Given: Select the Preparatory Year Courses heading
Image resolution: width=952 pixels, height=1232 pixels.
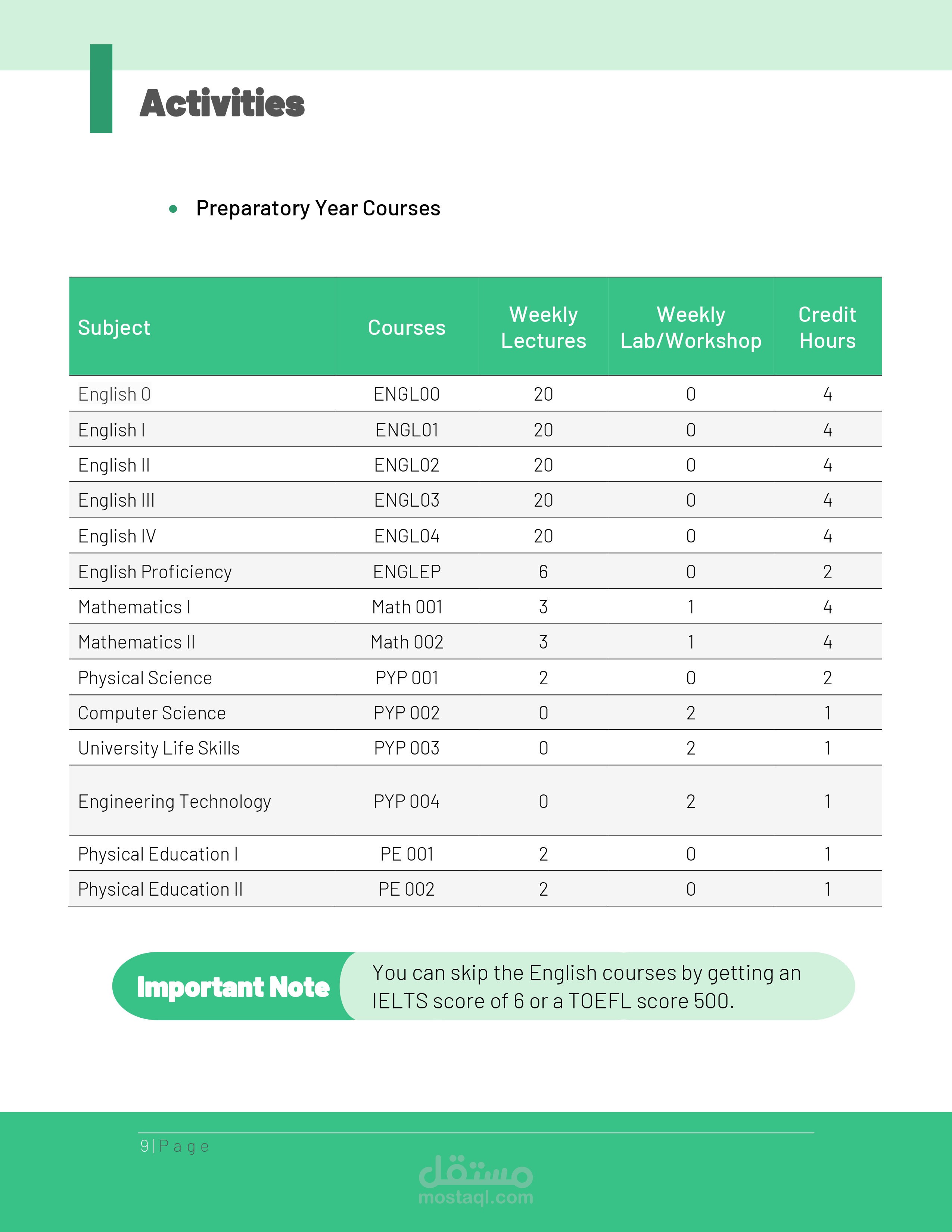Looking at the screenshot, I should 318,209.
